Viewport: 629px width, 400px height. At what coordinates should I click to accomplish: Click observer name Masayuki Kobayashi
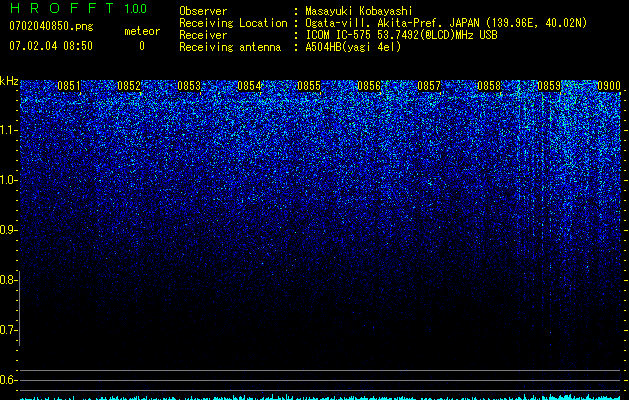(x=359, y=11)
